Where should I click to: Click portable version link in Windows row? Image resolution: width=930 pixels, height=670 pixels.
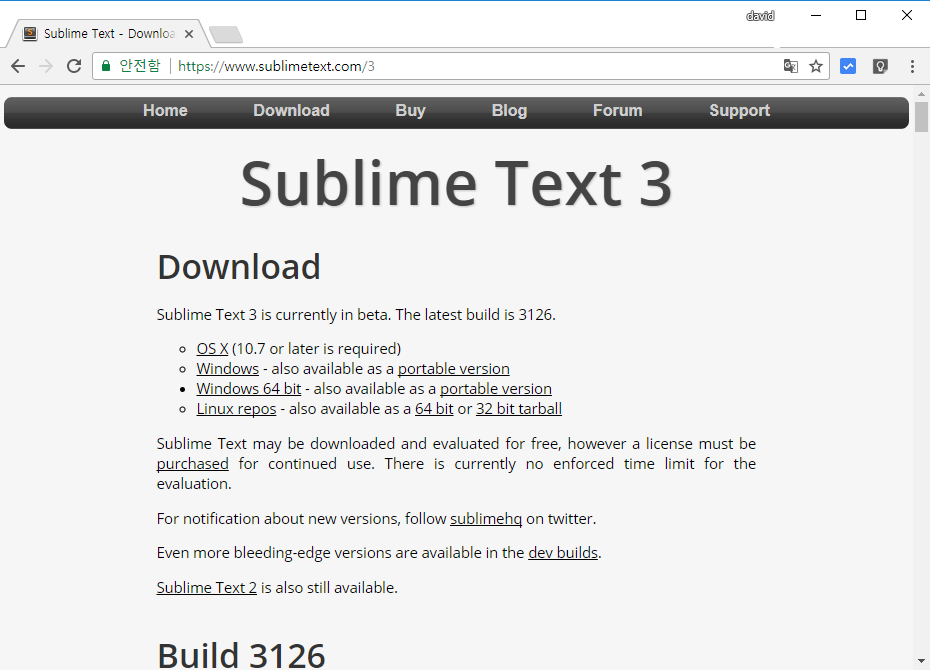coord(454,369)
